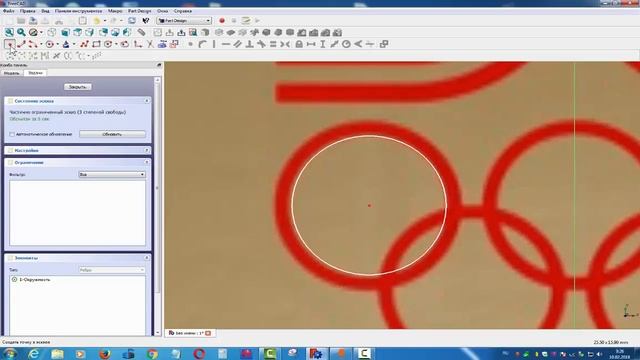Switch to the Модель tab

[12, 73]
